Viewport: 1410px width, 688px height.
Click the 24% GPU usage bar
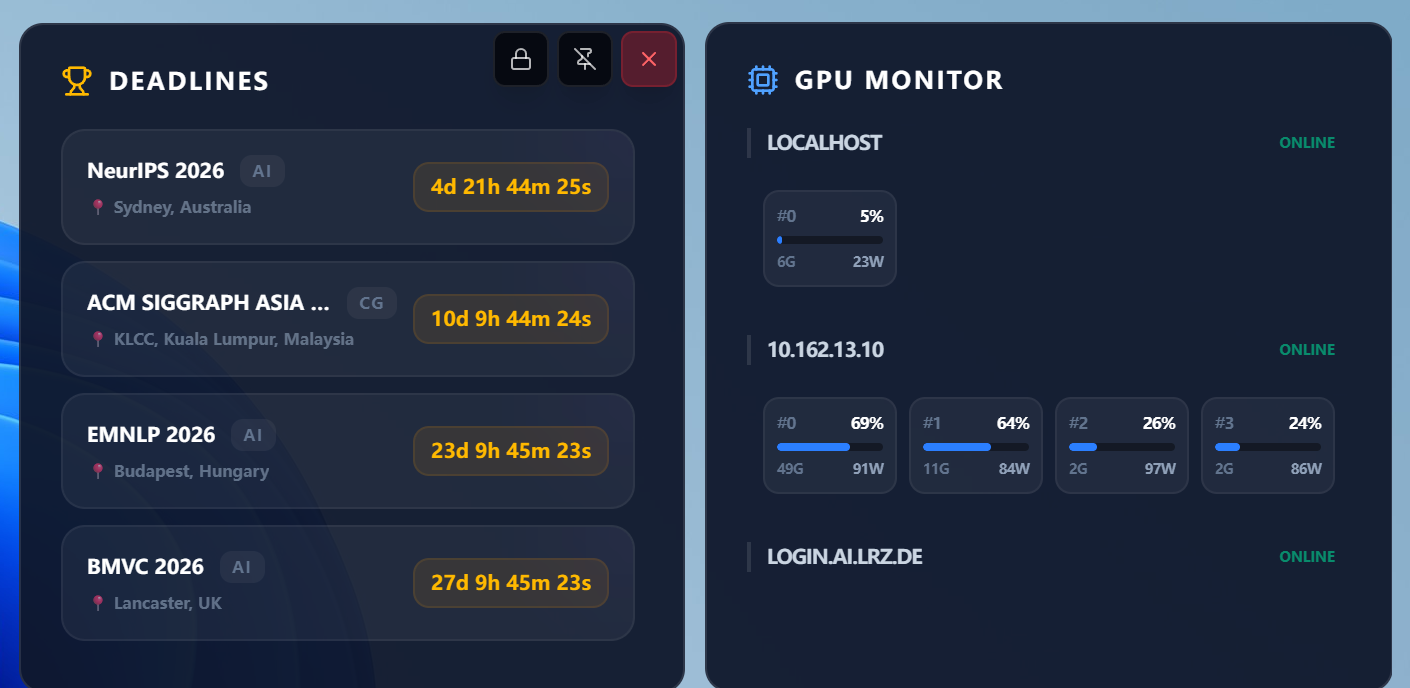click(1268, 447)
